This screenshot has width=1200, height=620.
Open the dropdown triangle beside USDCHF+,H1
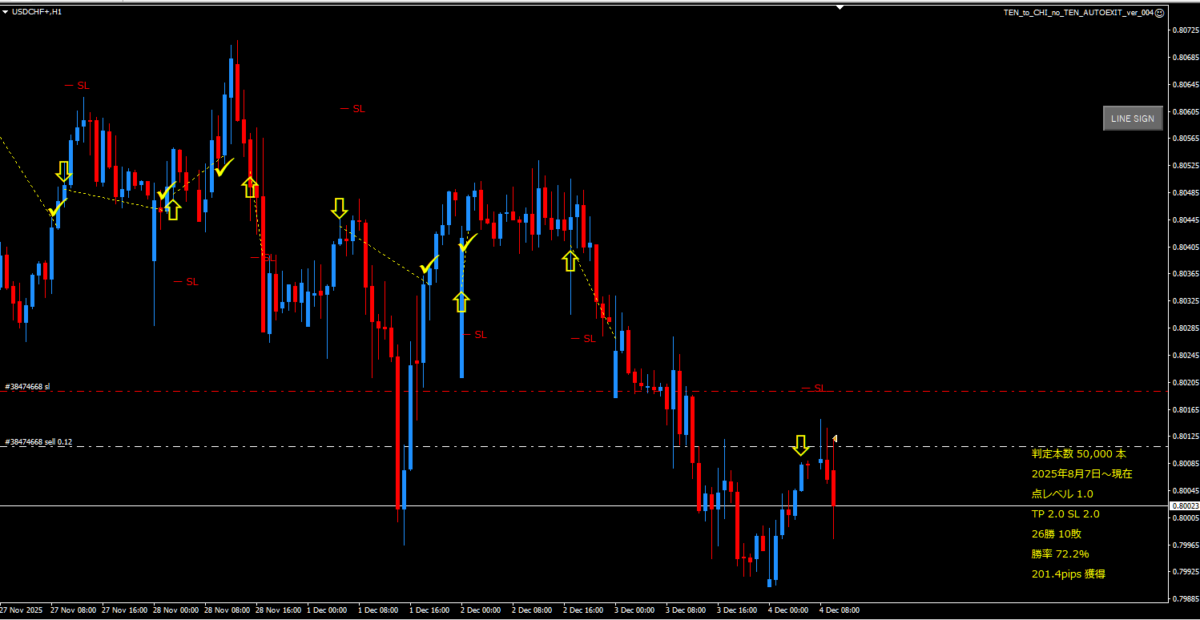click(5, 12)
